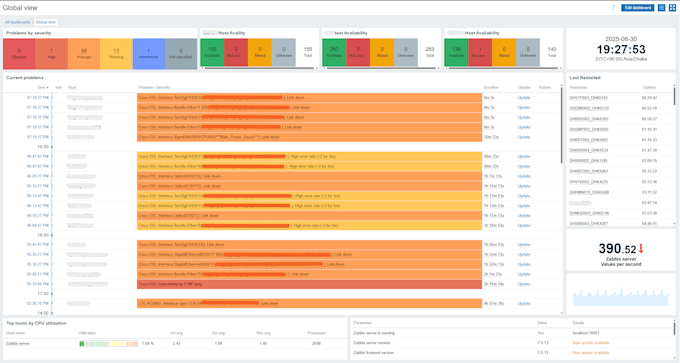The height and width of the screenshot is (363, 680).
Task: Click the Duration column header
Action: click(x=491, y=88)
